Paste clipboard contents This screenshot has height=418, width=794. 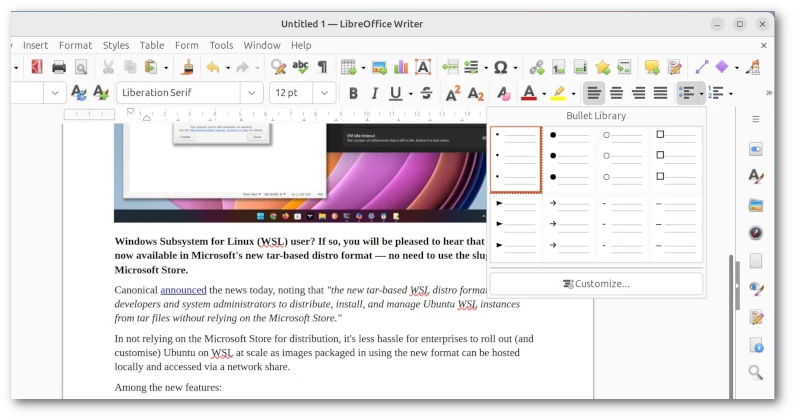[150, 67]
